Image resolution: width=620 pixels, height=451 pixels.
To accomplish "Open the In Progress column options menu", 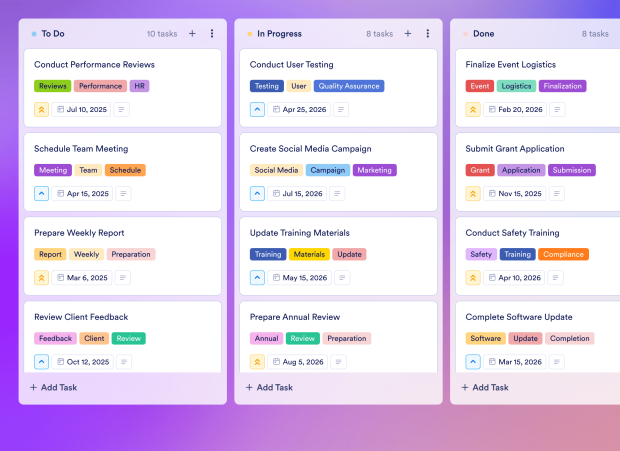I will click(428, 33).
